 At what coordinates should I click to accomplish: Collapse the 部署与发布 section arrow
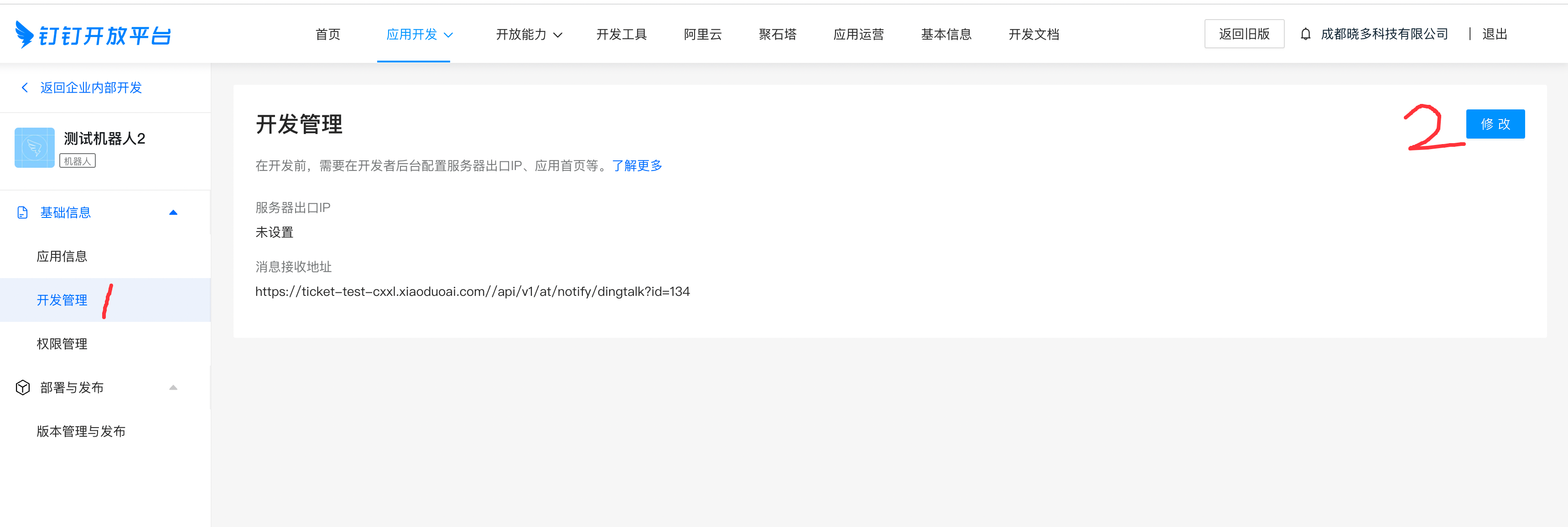(173, 387)
